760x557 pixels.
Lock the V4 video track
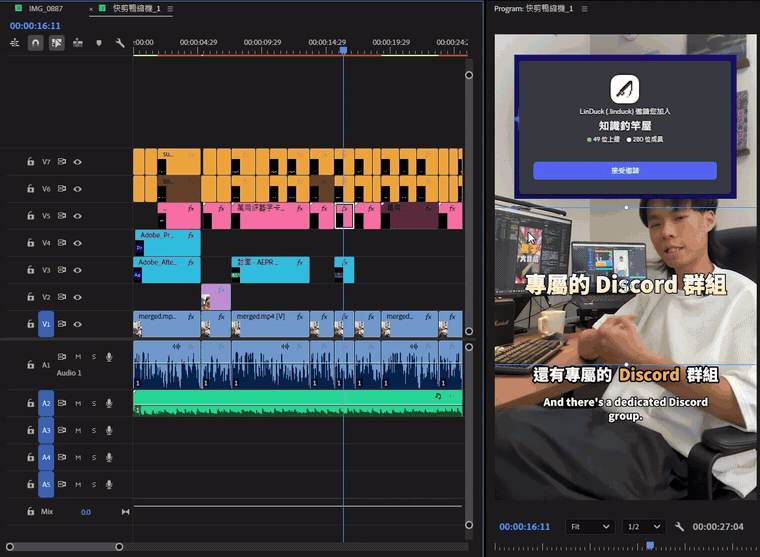coord(31,243)
